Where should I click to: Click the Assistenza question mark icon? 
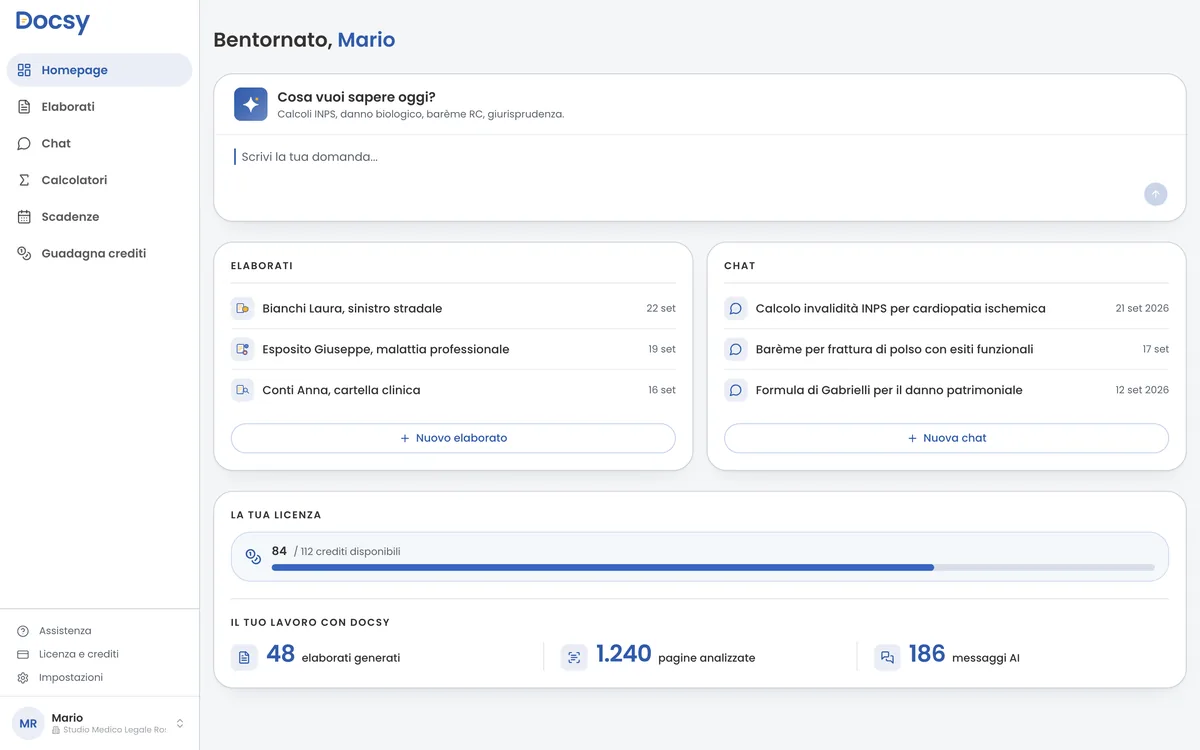point(23,631)
